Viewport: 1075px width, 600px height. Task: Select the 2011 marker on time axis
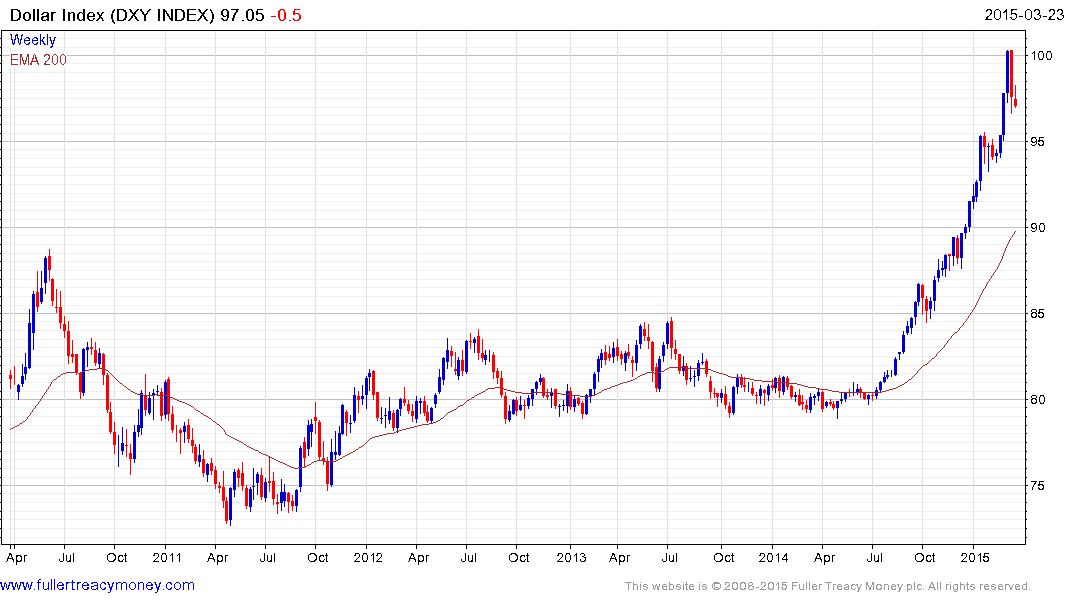(x=166, y=557)
